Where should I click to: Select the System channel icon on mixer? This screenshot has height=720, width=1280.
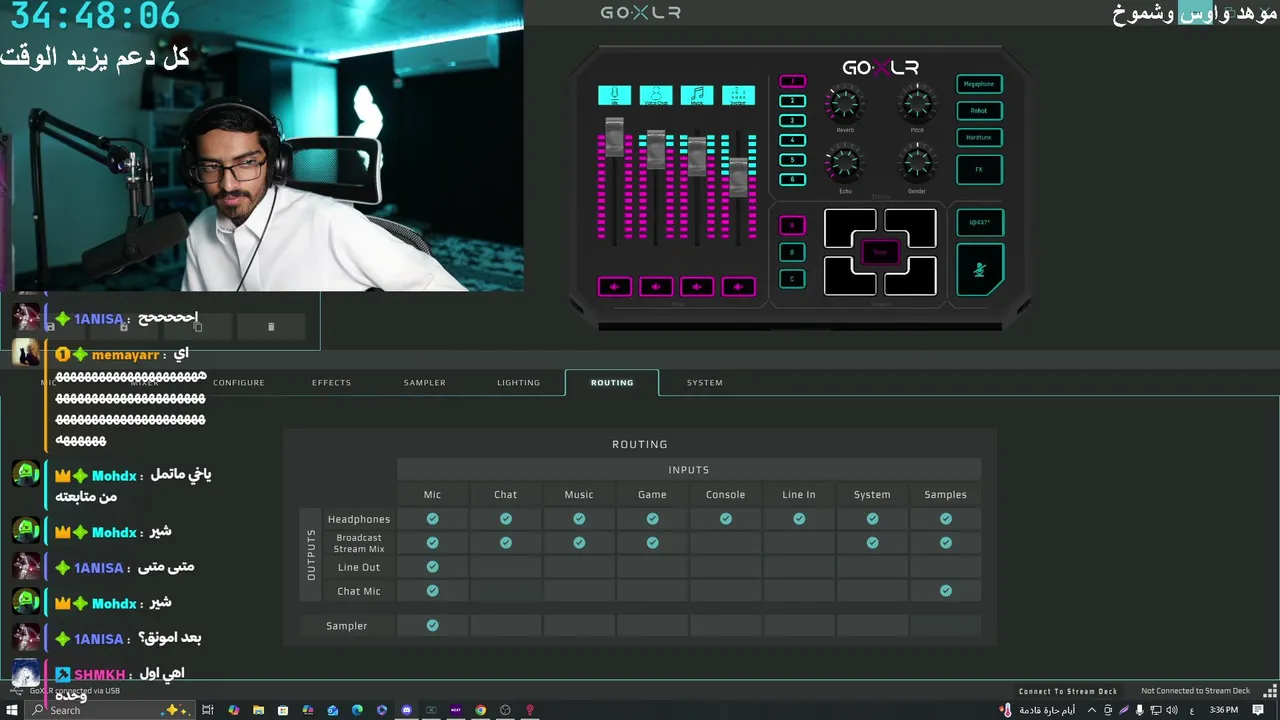pos(739,95)
